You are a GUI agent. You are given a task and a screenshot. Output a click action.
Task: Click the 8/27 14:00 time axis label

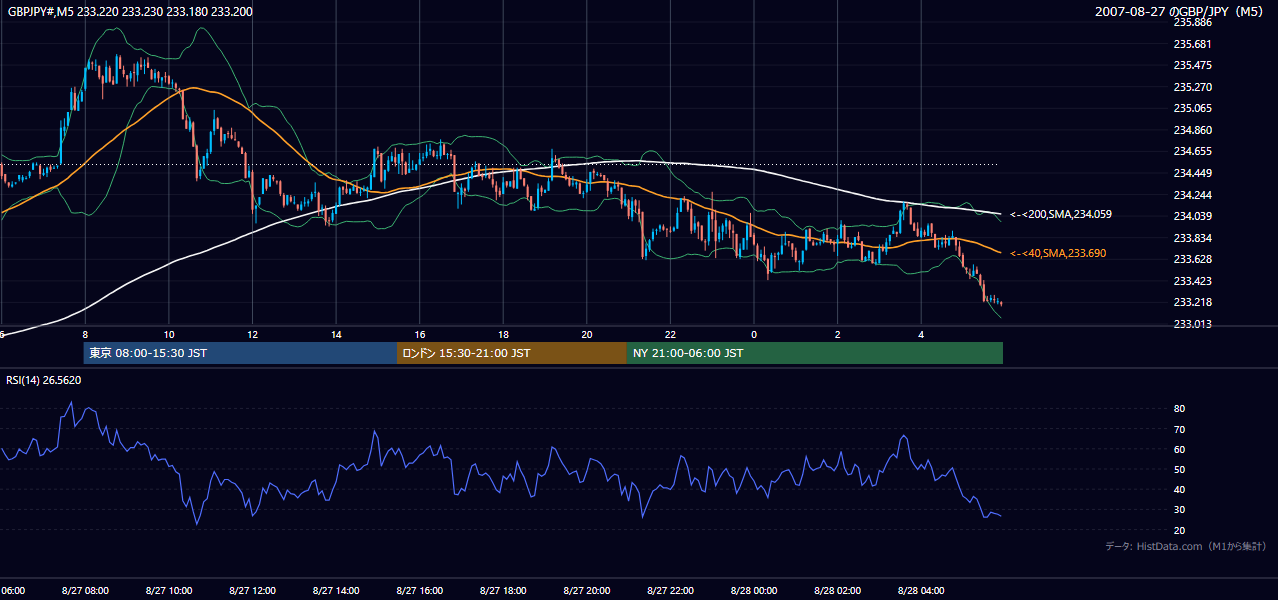[x=335, y=590]
